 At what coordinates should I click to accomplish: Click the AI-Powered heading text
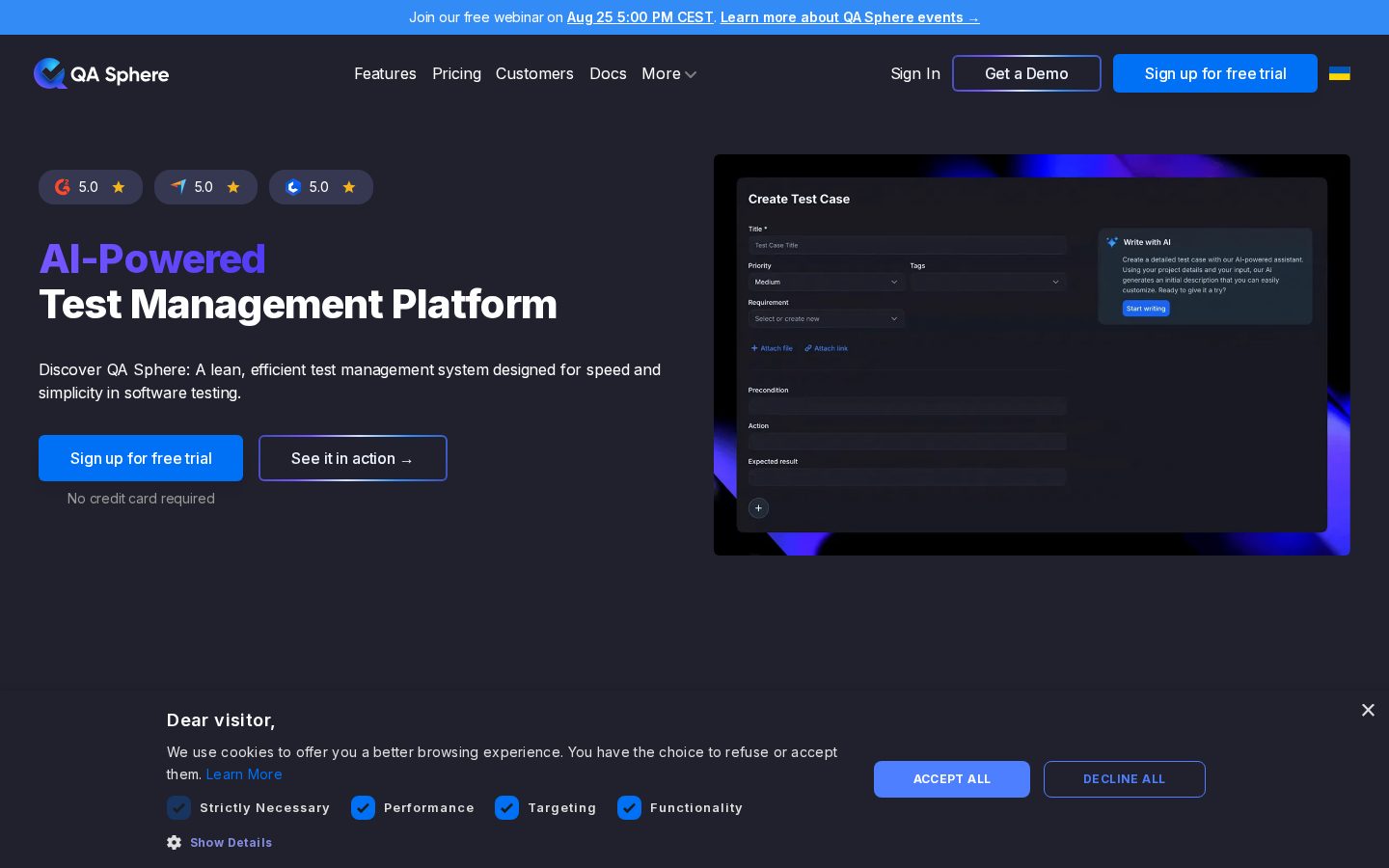click(x=152, y=258)
